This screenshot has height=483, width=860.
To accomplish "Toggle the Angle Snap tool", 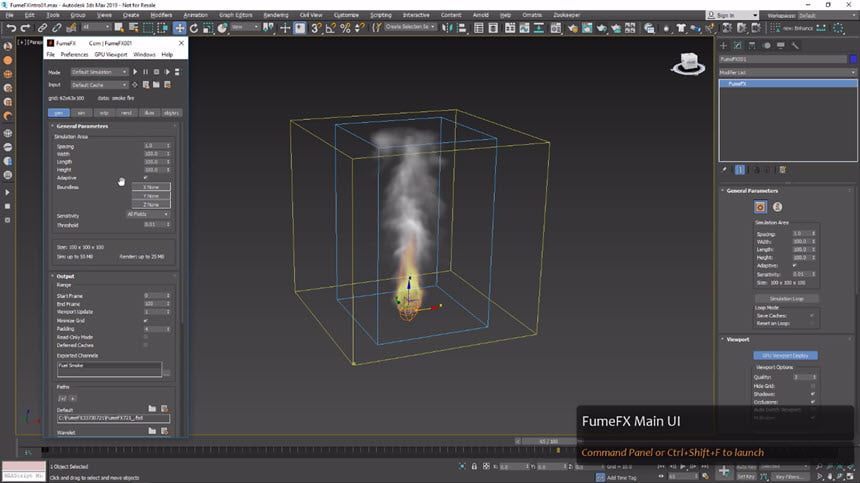I will coord(330,28).
